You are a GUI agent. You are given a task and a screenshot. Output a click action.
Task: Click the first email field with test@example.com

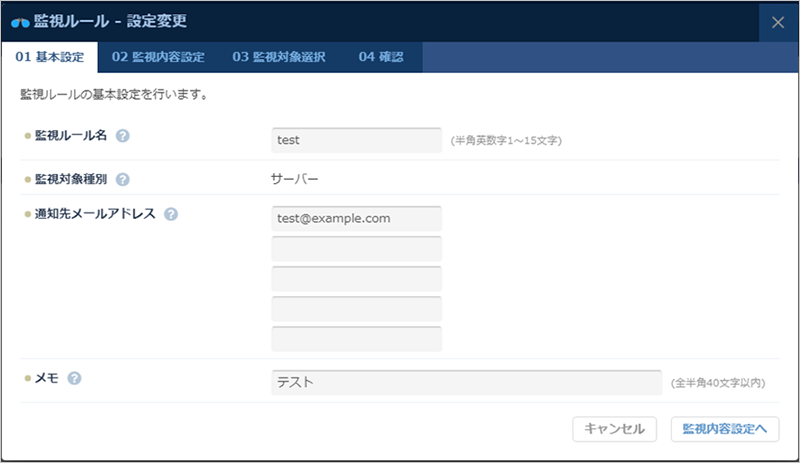click(356, 218)
